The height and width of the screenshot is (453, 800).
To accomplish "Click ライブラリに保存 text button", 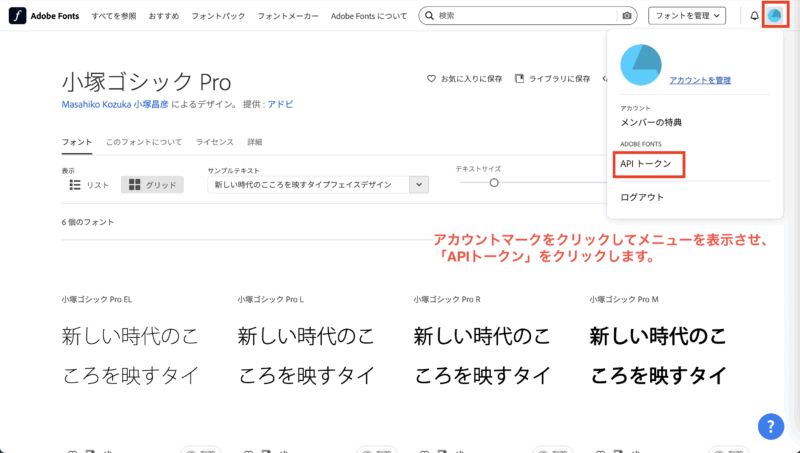I will click(559, 79).
